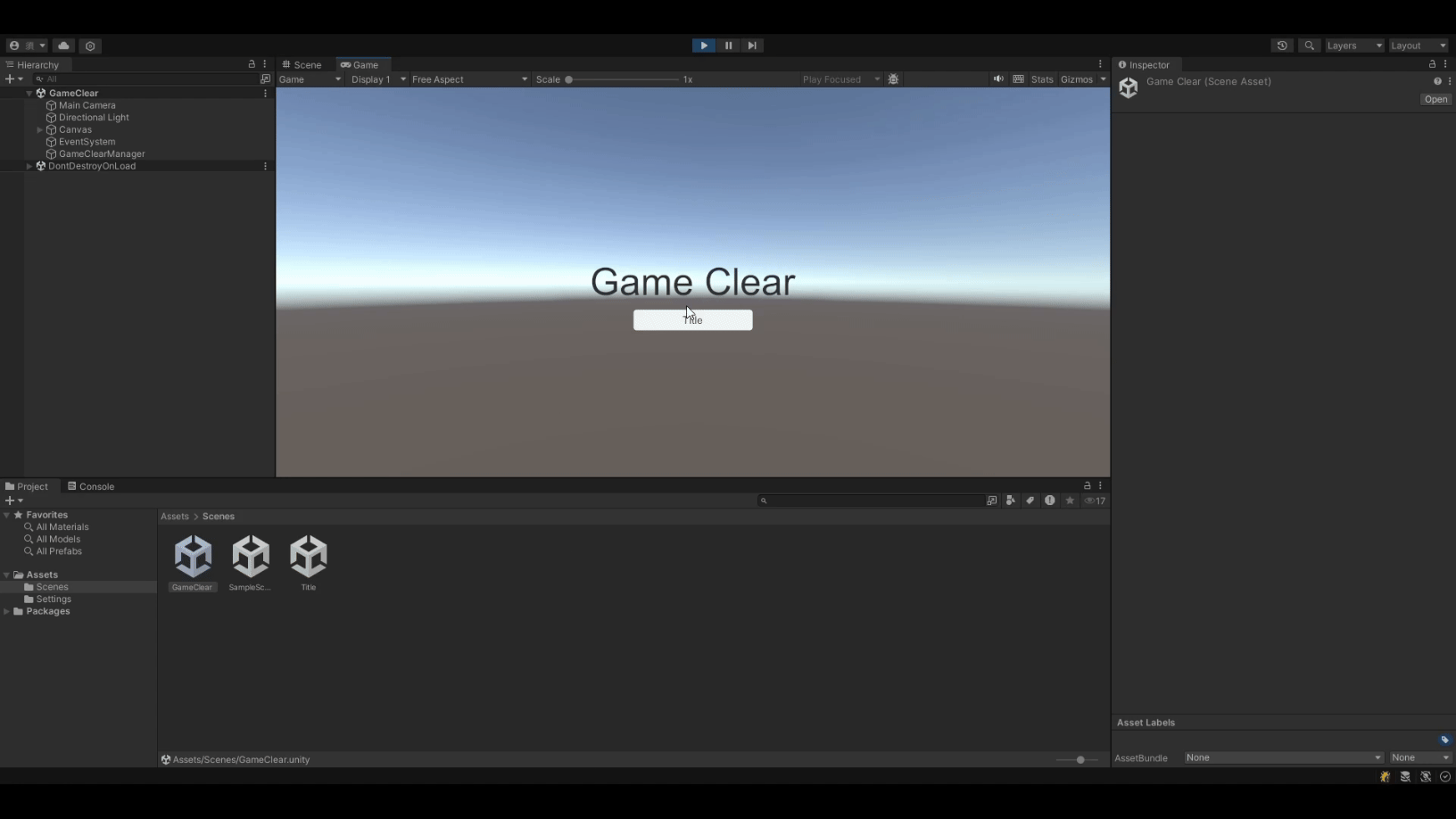The image size is (1456, 819).
Task: Lock the Inspector with the padlock icon
Action: click(1432, 64)
